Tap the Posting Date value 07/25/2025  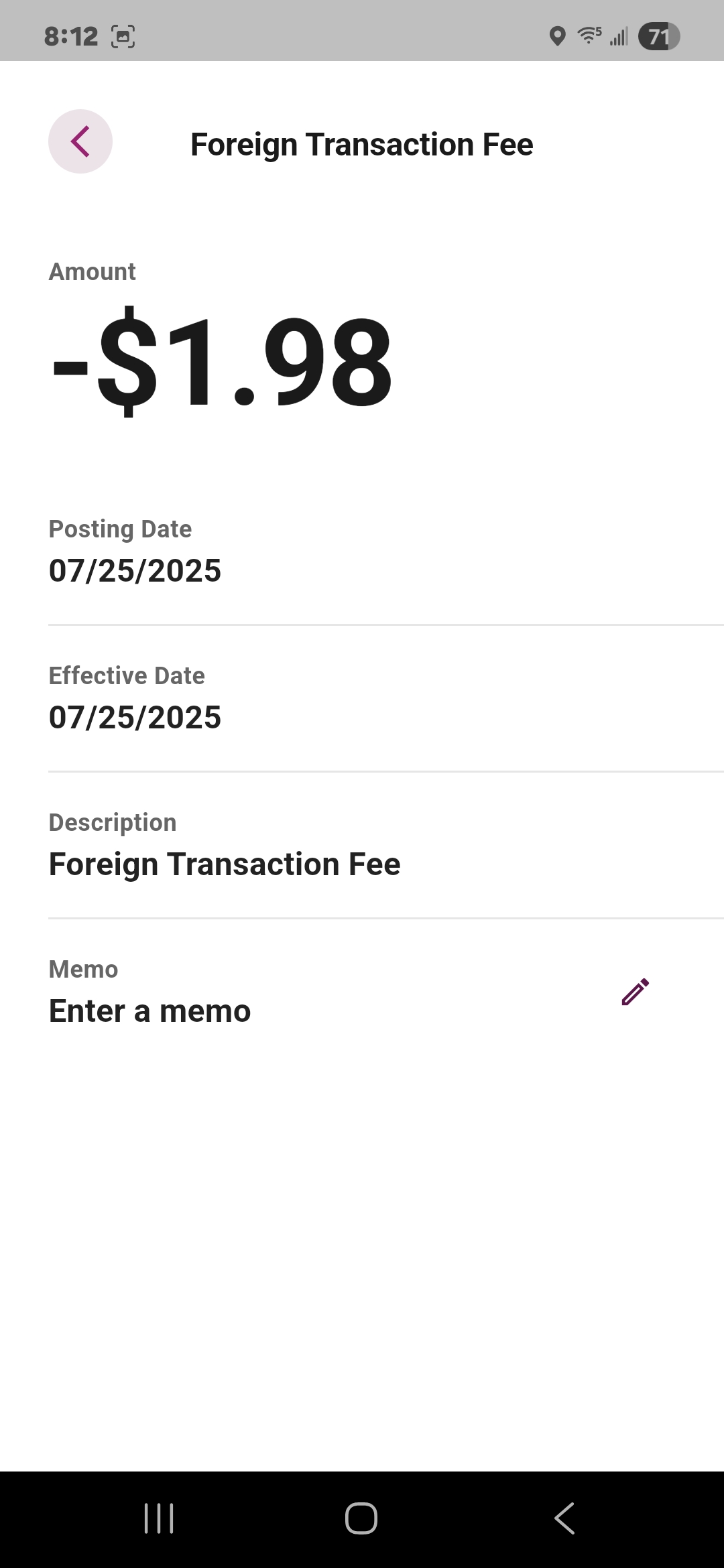(135, 571)
